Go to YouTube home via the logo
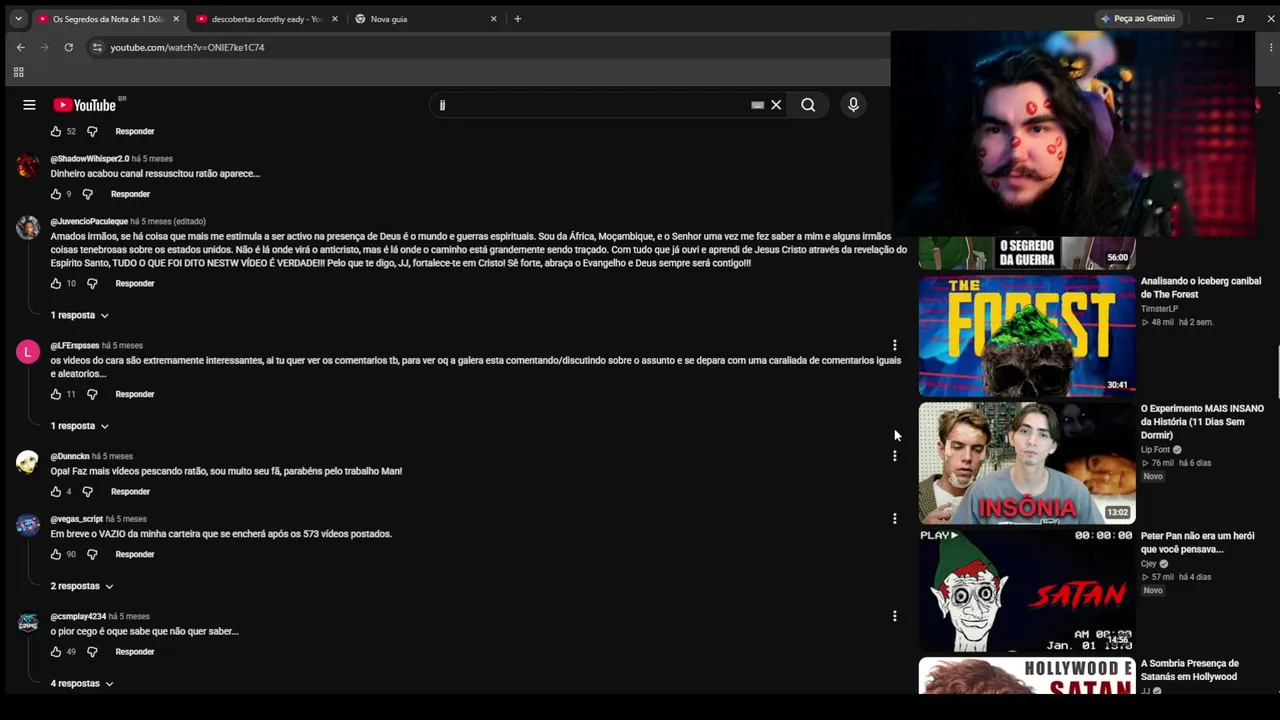Screen dimensions: 1280x720 85,105
